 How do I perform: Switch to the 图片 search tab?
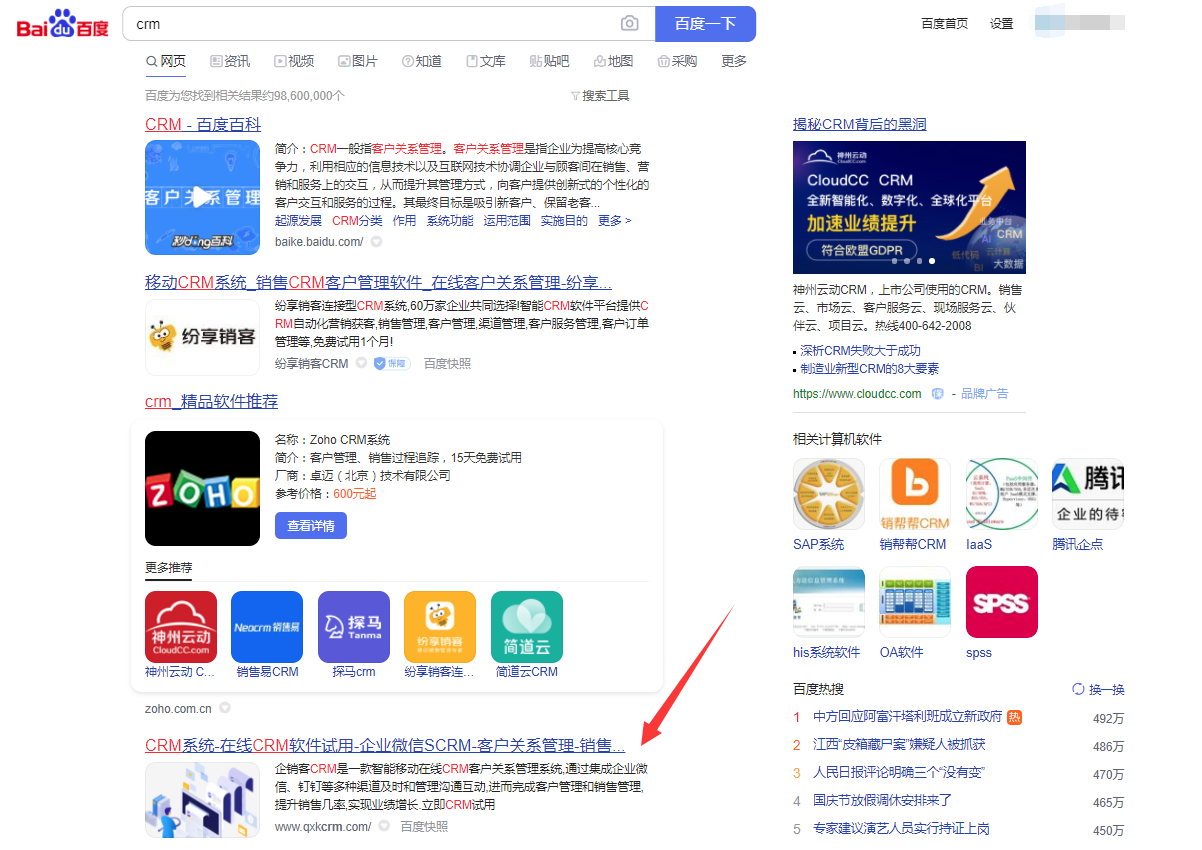click(358, 61)
